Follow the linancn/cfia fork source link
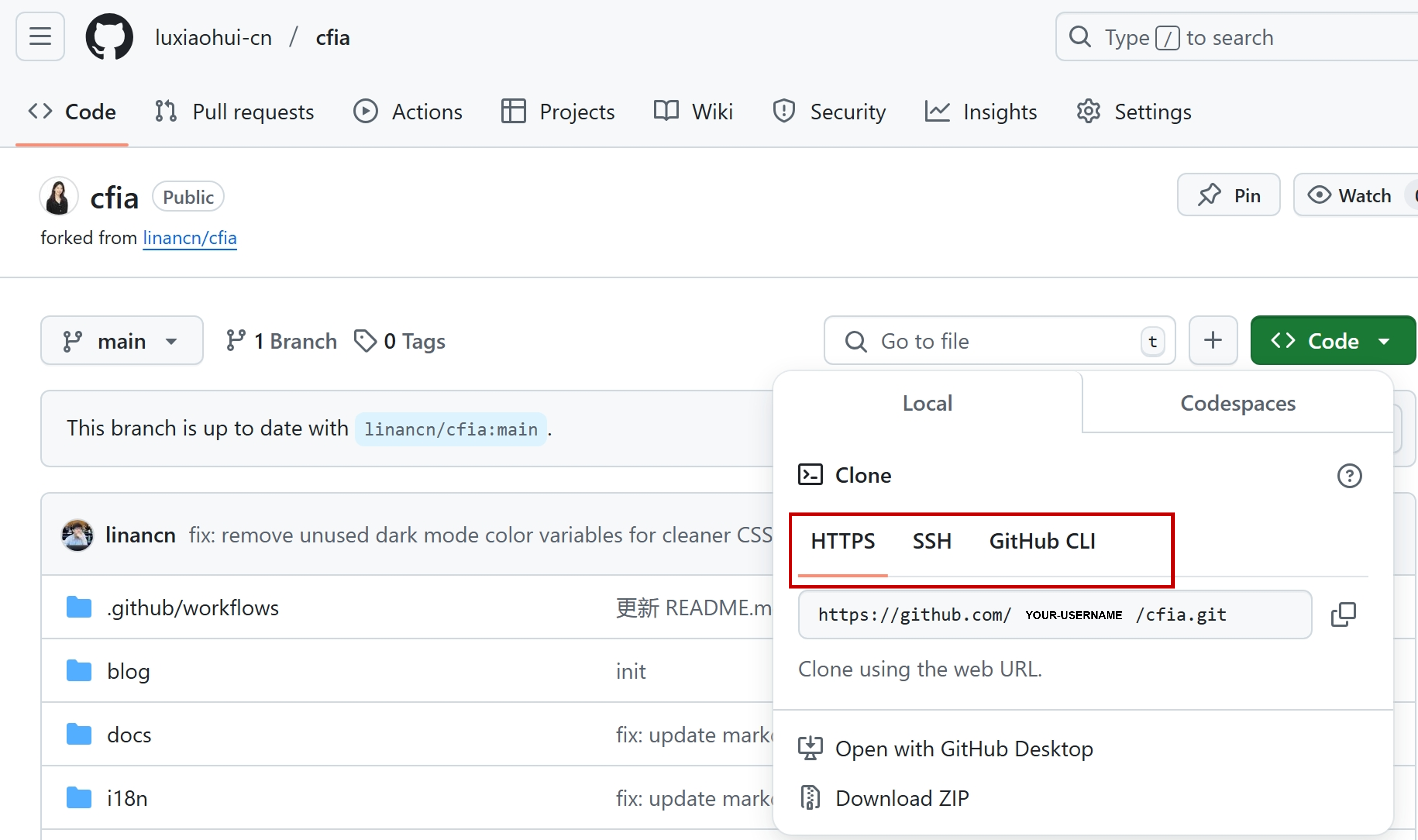This screenshot has width=1418, height=840. [190, 238]
